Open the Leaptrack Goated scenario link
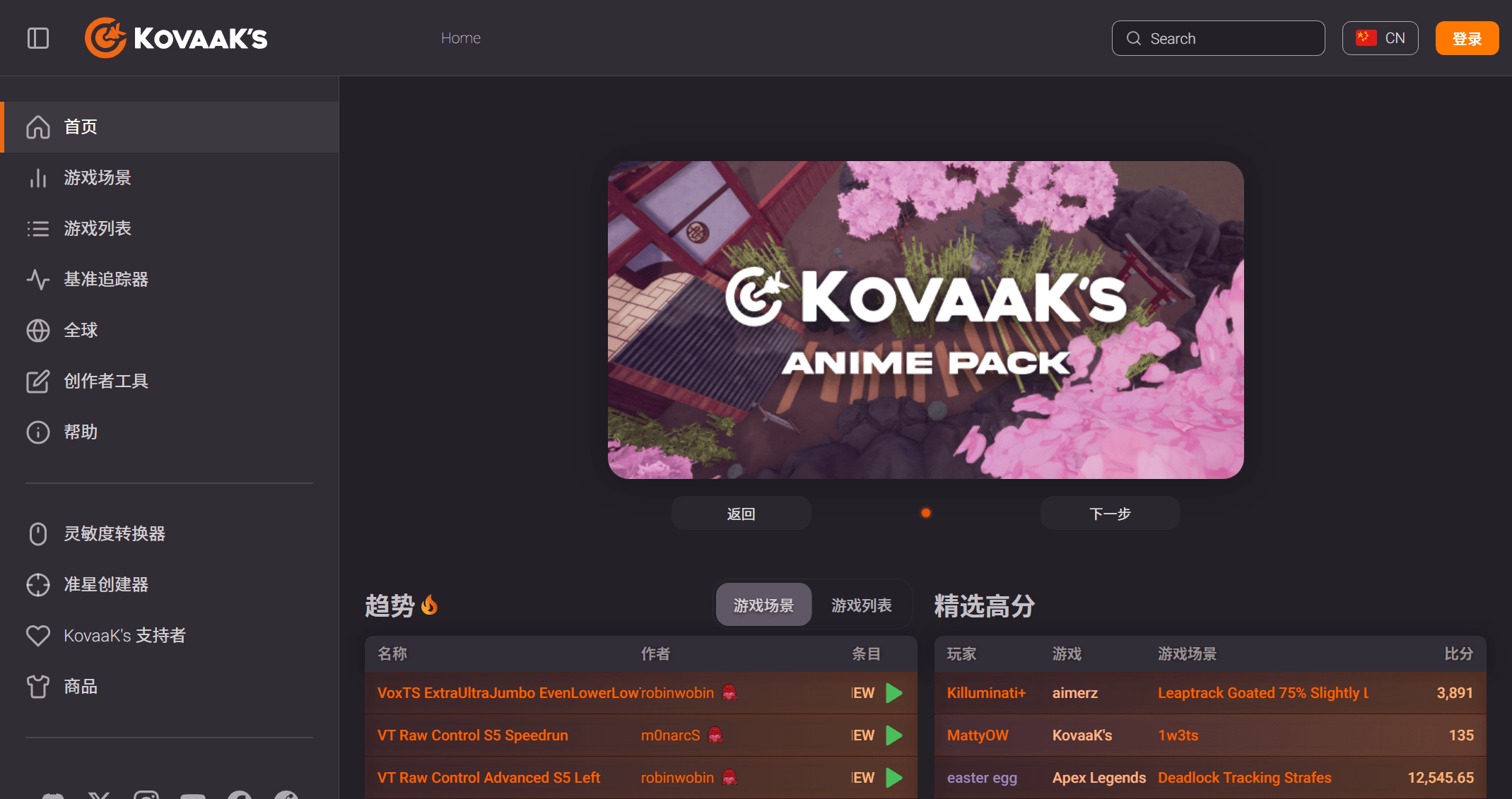 tap(1263, 693)
